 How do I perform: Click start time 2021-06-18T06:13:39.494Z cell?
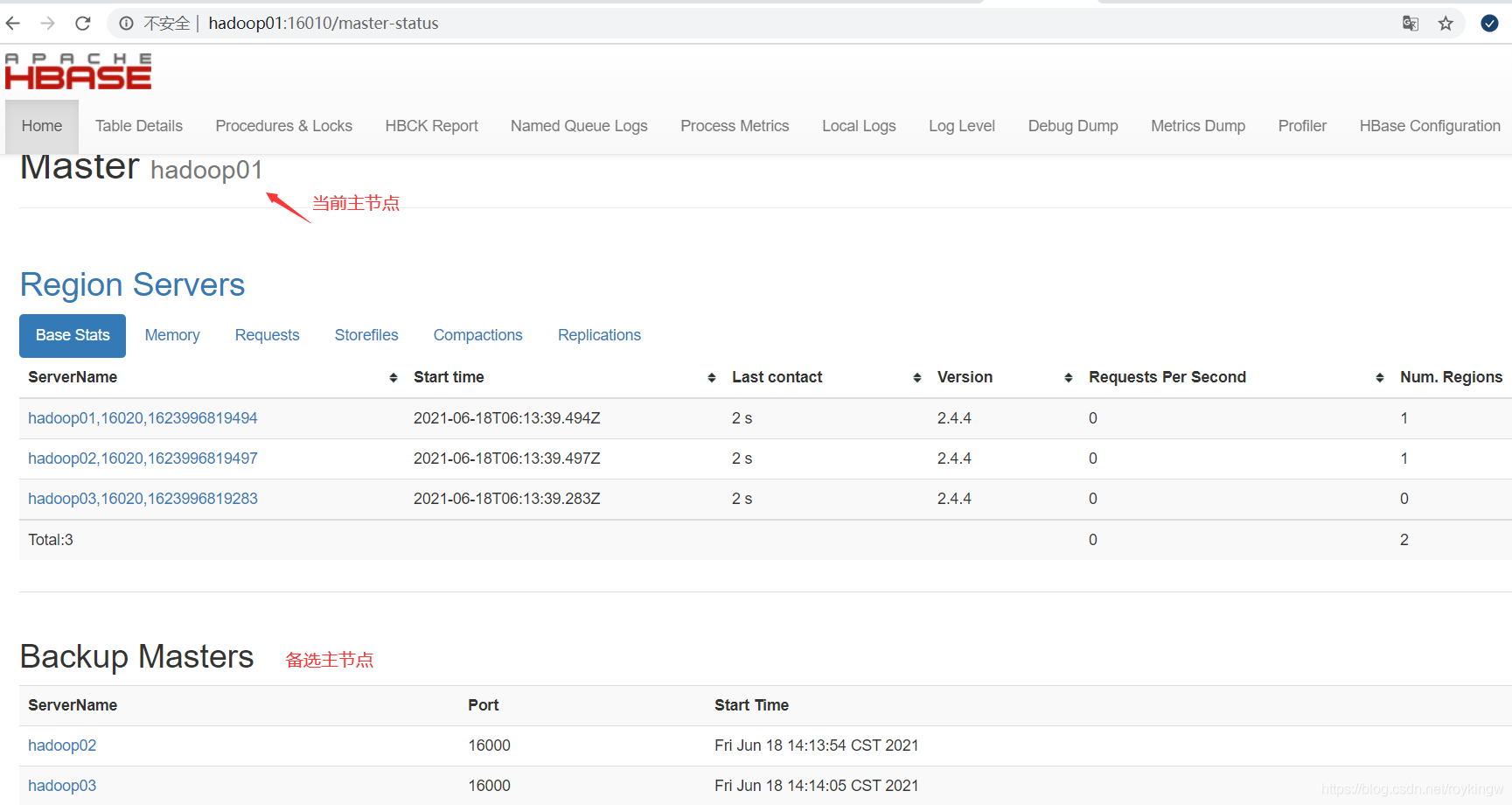[507, 418]
